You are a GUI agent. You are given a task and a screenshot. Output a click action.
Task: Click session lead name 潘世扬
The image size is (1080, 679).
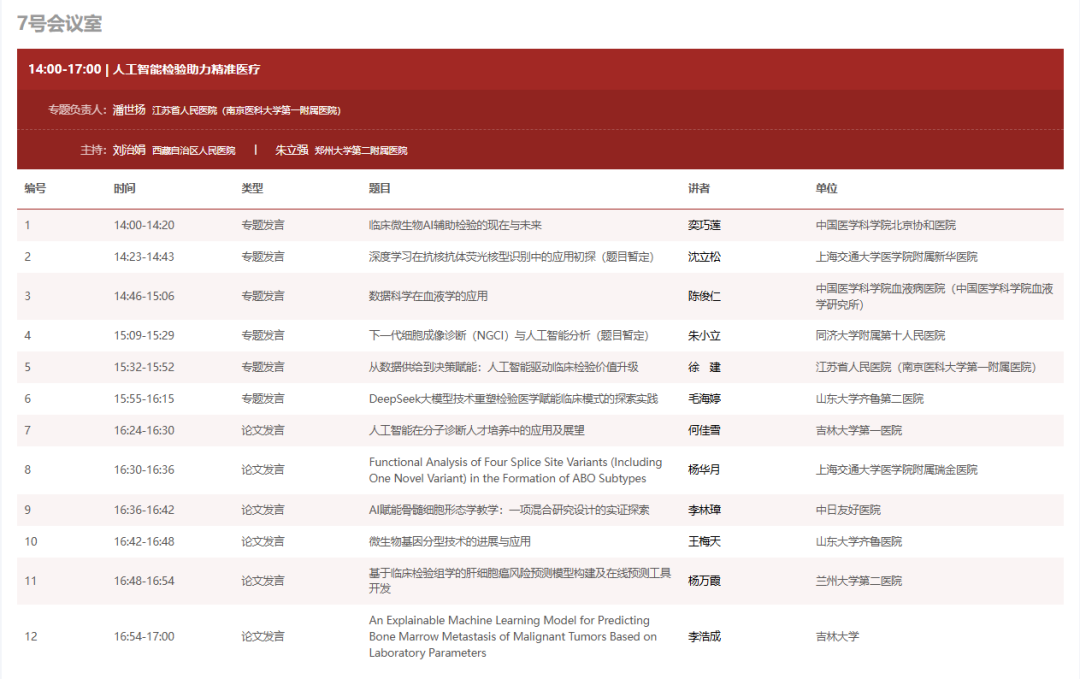coord(129,110)
